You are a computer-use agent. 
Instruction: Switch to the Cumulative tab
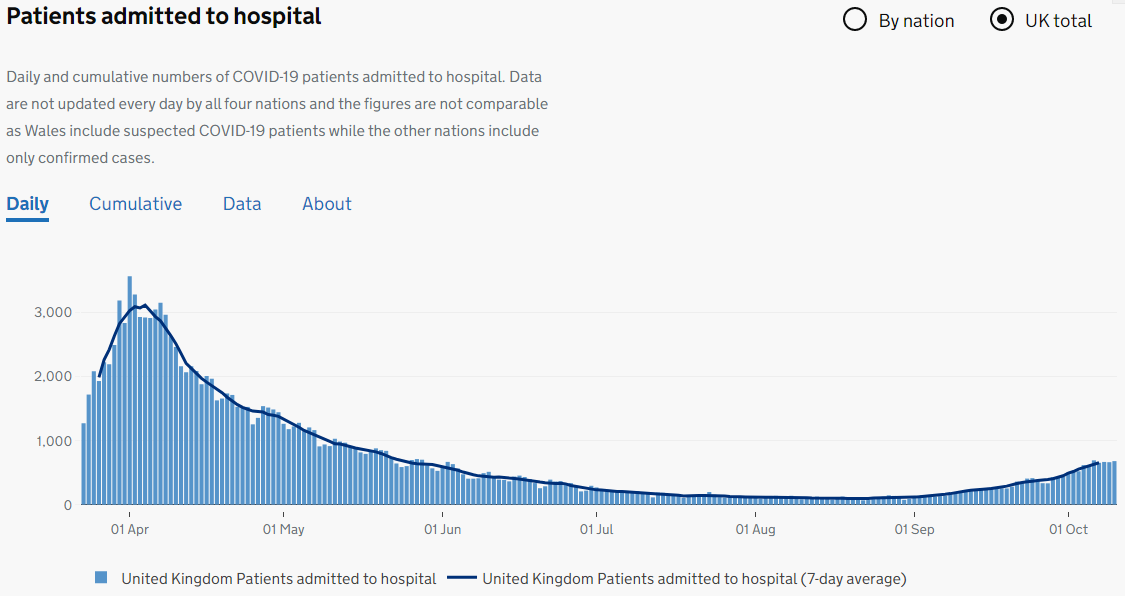coord(136,204)
